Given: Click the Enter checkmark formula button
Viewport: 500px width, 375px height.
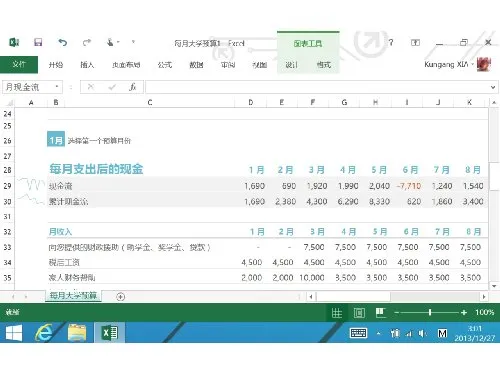Looking at the screenshot, I should tap(112, 87).
